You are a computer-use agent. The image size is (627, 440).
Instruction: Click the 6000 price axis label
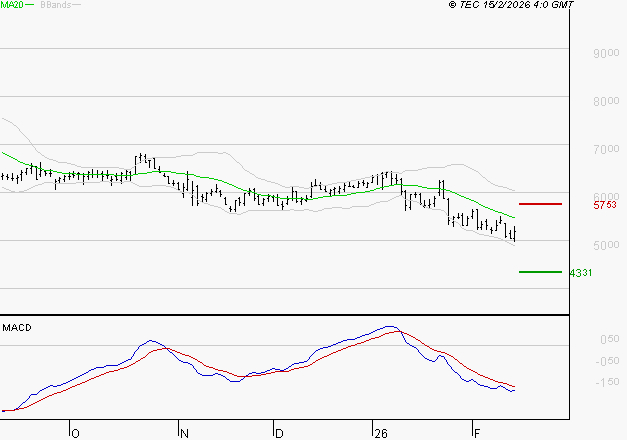[606, 196]
